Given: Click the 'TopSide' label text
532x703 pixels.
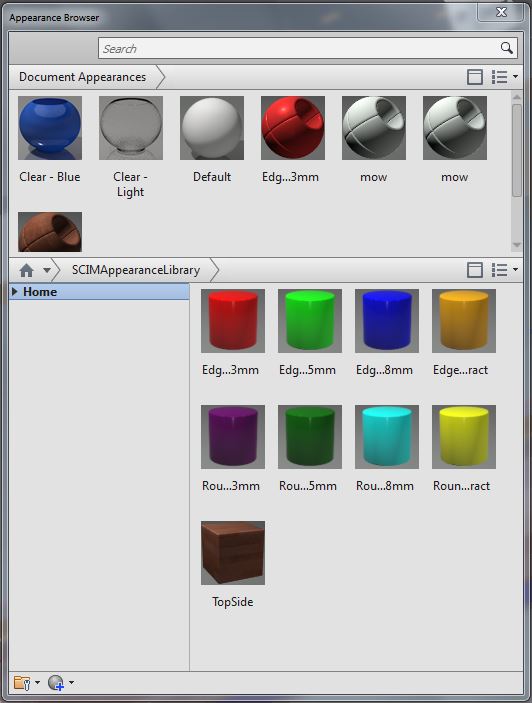Looking at the screenshot, I should click(x=233, y=602).
